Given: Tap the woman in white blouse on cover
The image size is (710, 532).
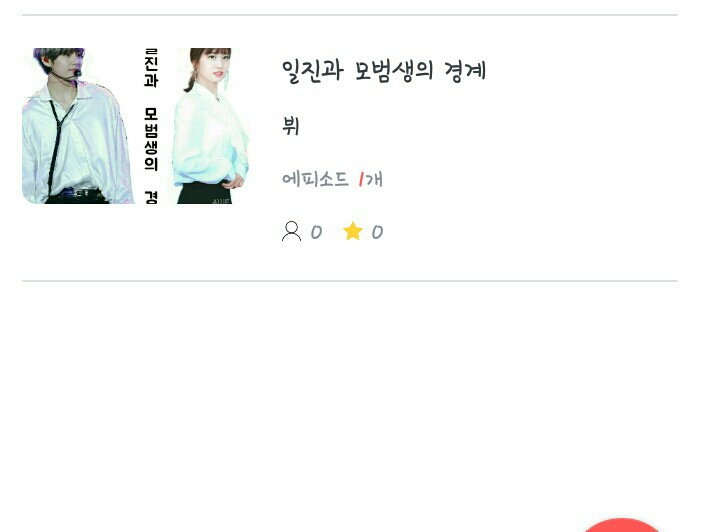Looking at the screenshot, I should click(212, 126).
